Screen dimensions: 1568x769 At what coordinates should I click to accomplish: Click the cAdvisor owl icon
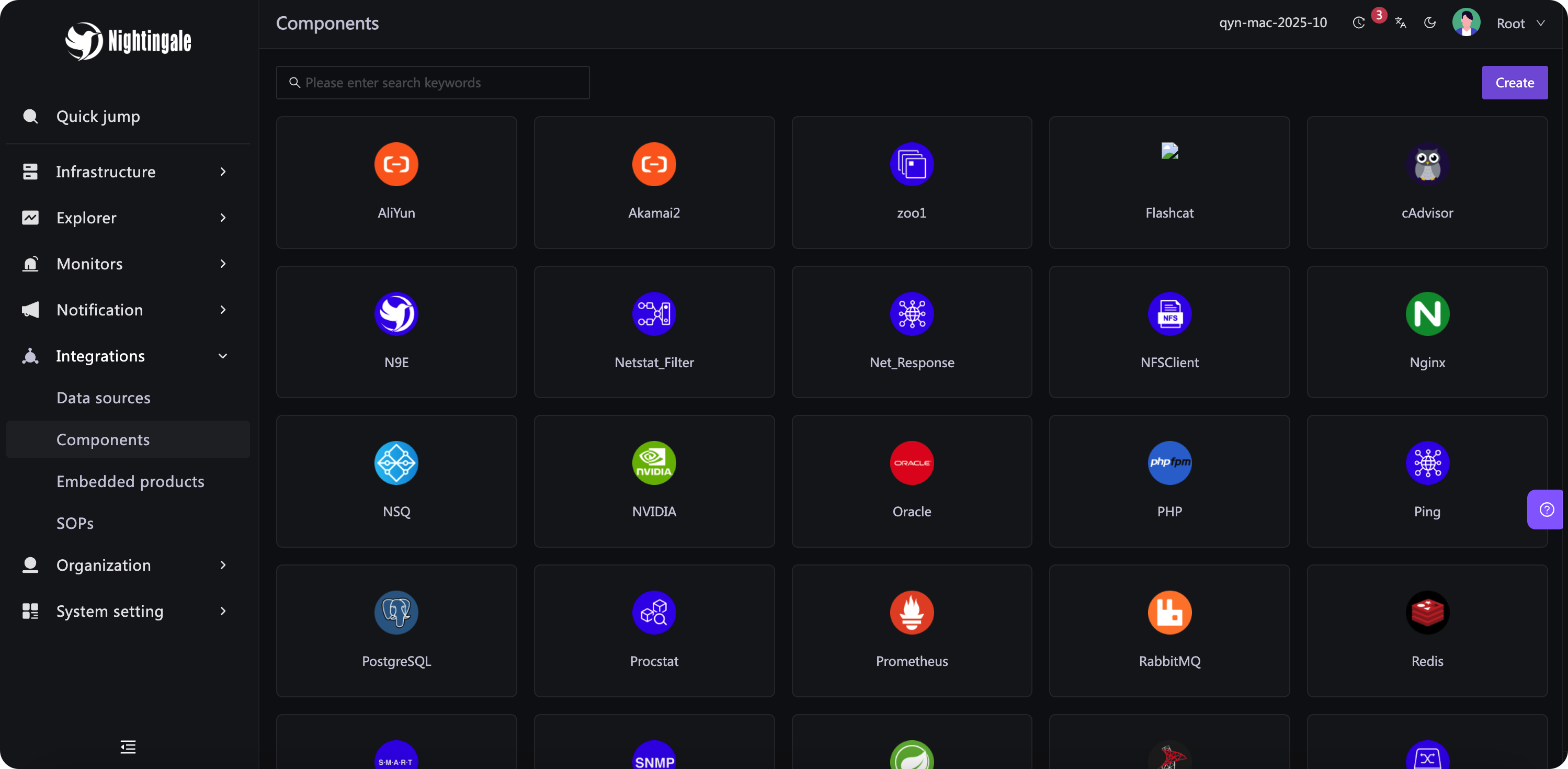1427,164
